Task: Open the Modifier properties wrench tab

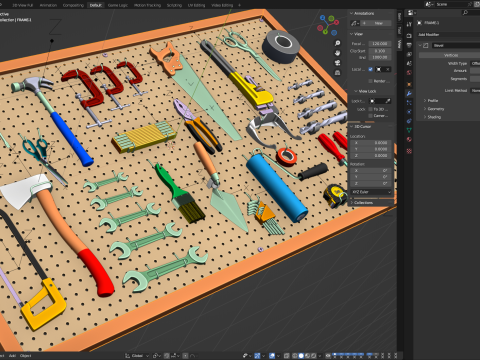Action: [x=409, y=94]
